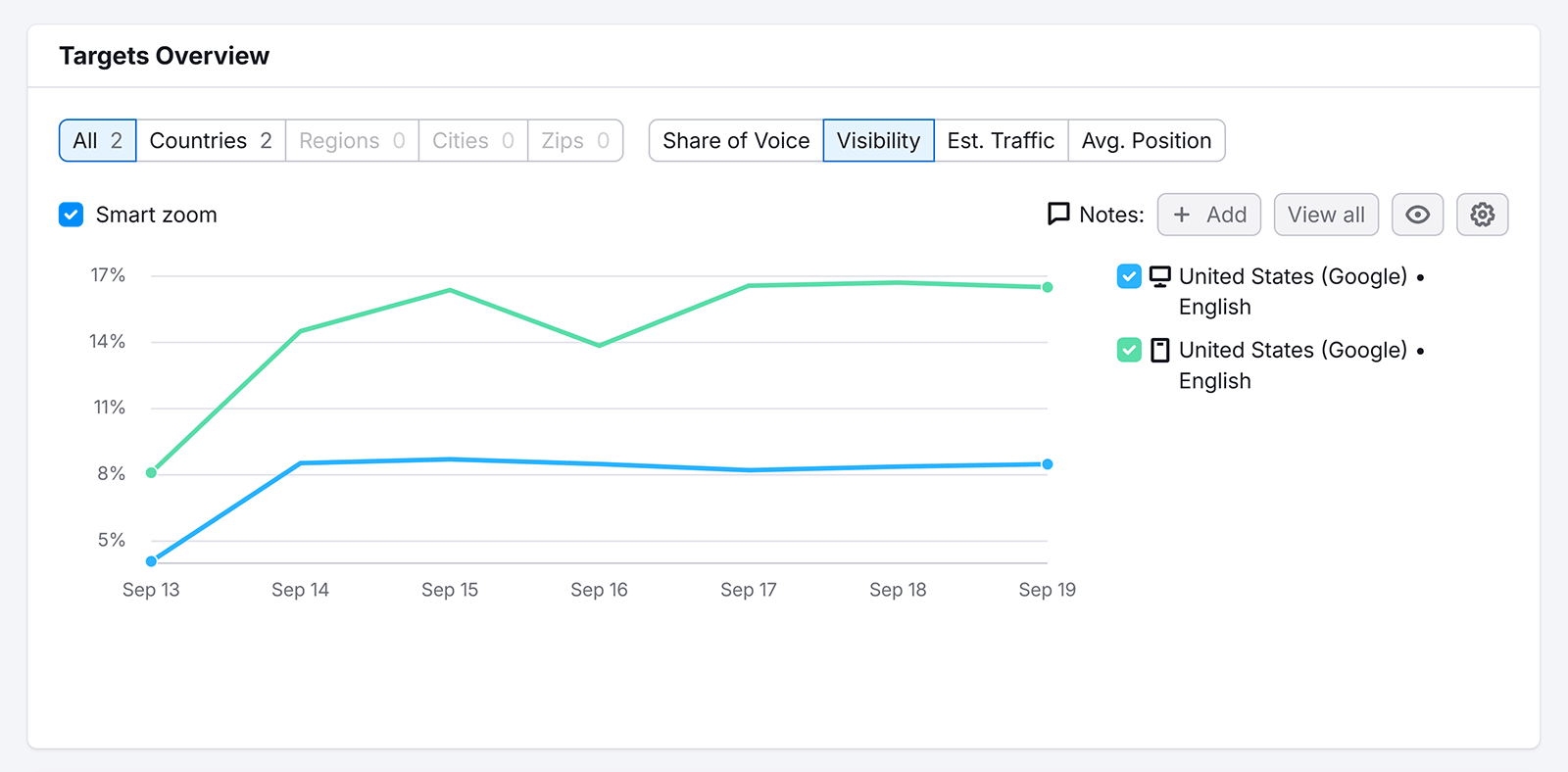Click the Notes speech bubble icon
This screenshot has width=1568, height=772.
(1058, 214)
